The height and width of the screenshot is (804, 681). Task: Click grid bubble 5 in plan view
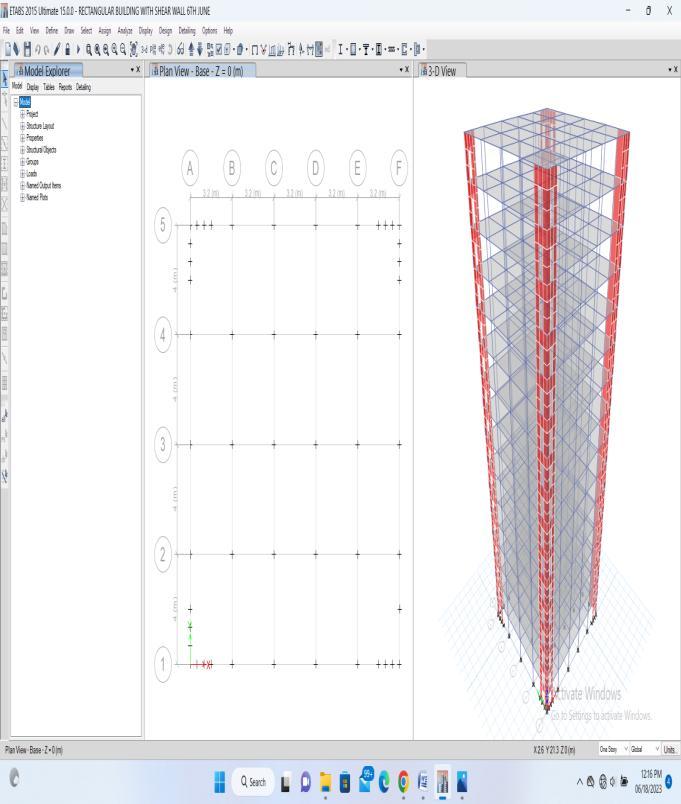pyautogui.click(x=163, y=225)
